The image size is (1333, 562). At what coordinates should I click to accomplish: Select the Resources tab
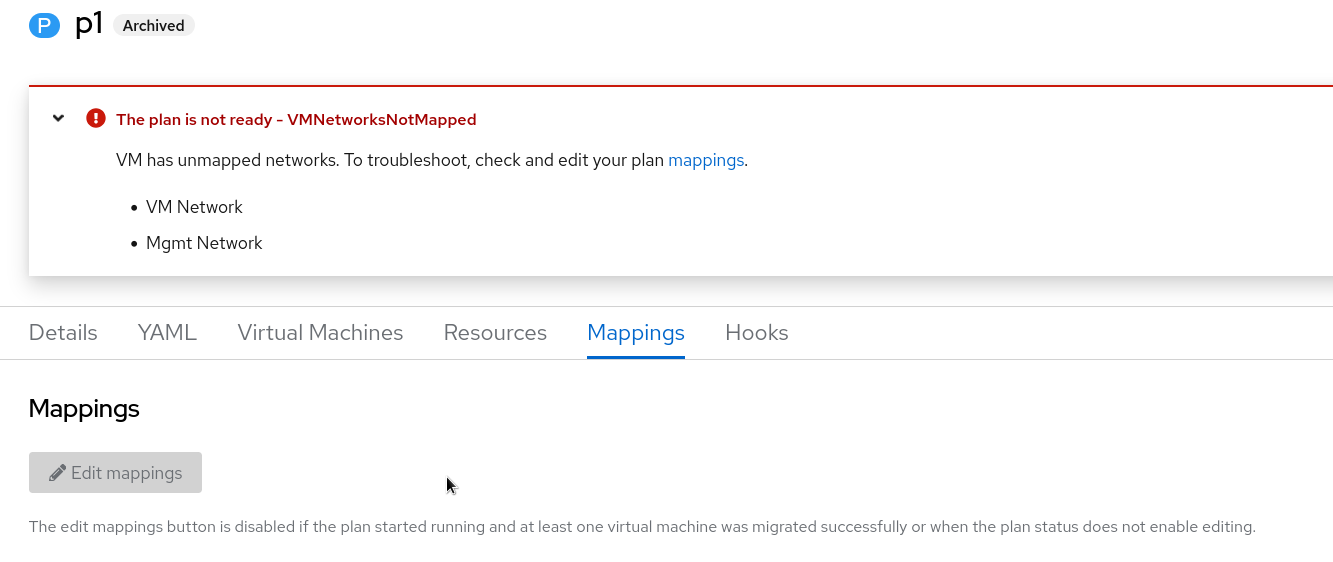(x=495, y=333)
